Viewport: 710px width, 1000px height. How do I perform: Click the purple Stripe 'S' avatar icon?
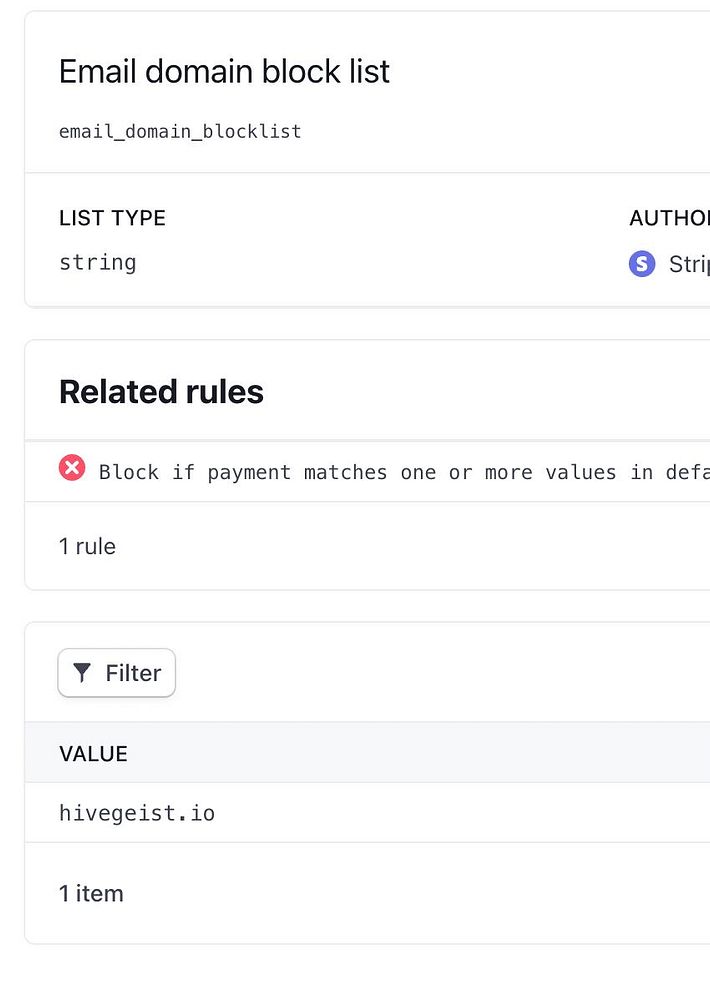(x=642, y=264)
